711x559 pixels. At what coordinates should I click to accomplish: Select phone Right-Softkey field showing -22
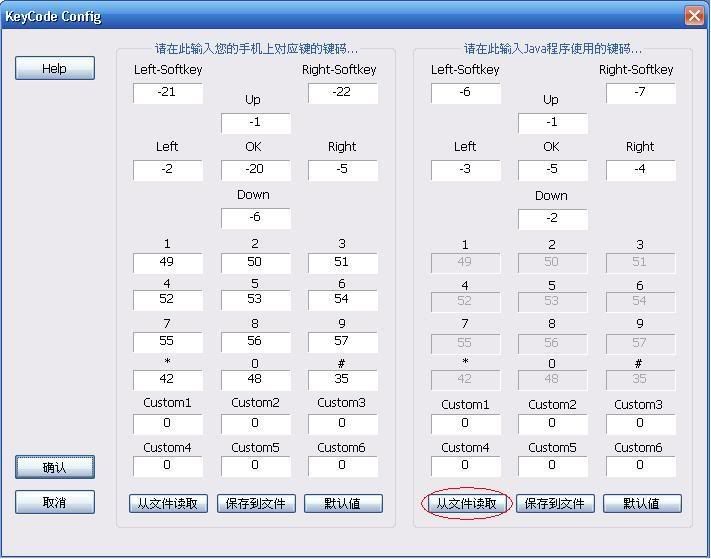click(x=343, y=93)
